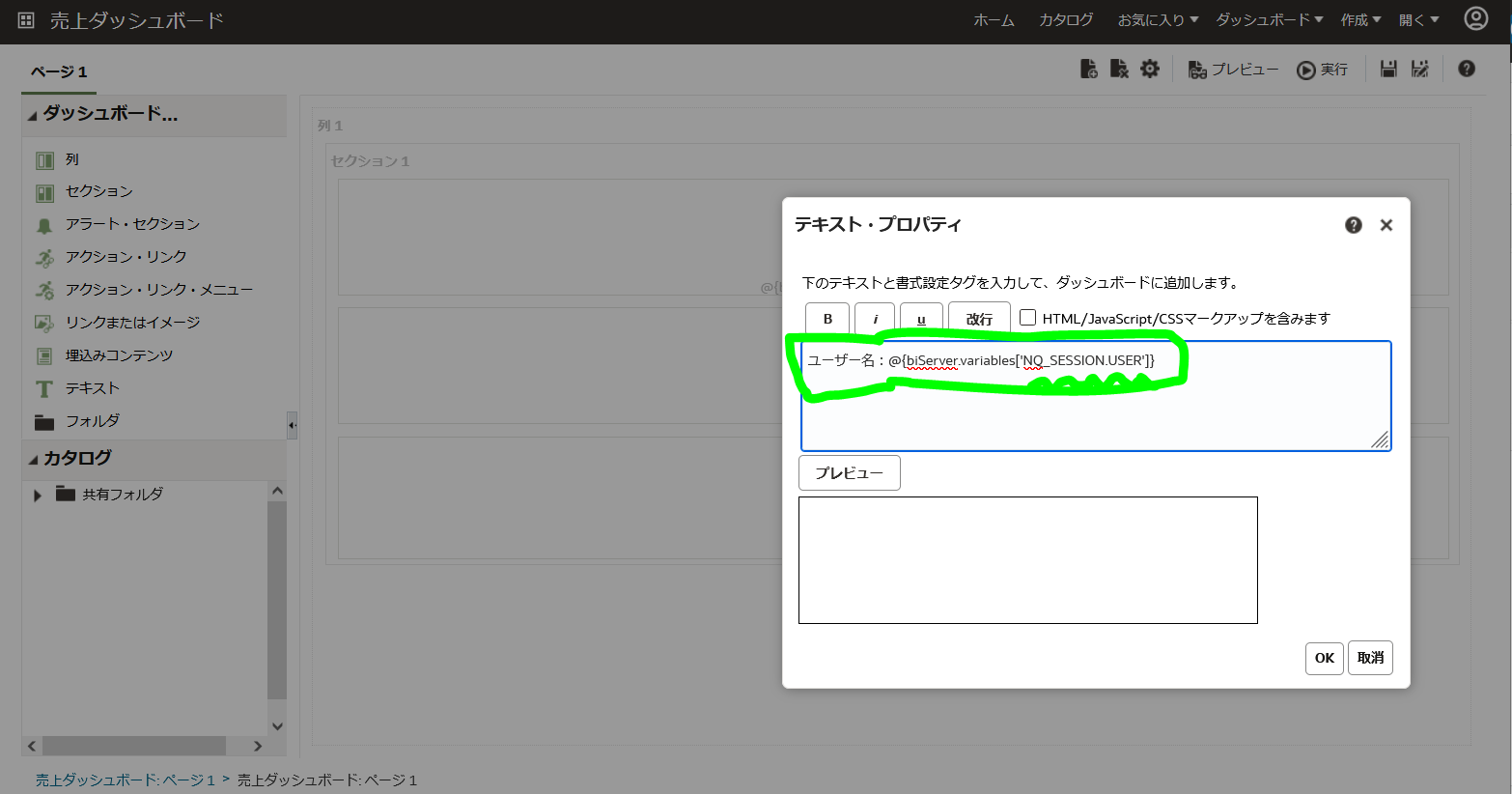Click the help icon in テキスト・プロパティ dialog
Screen dimensions: 1512x794
[x=1354, y=225]
